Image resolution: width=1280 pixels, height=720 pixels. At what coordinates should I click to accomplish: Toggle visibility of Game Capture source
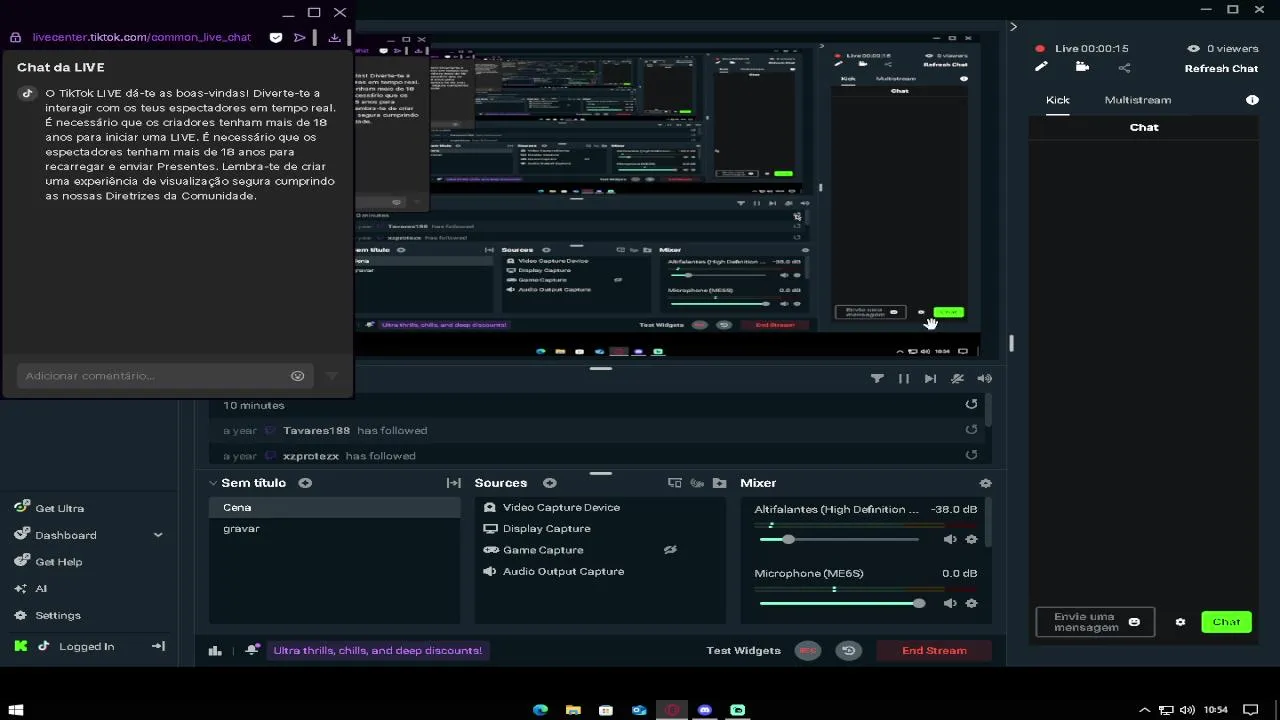[x=670, y=550]
